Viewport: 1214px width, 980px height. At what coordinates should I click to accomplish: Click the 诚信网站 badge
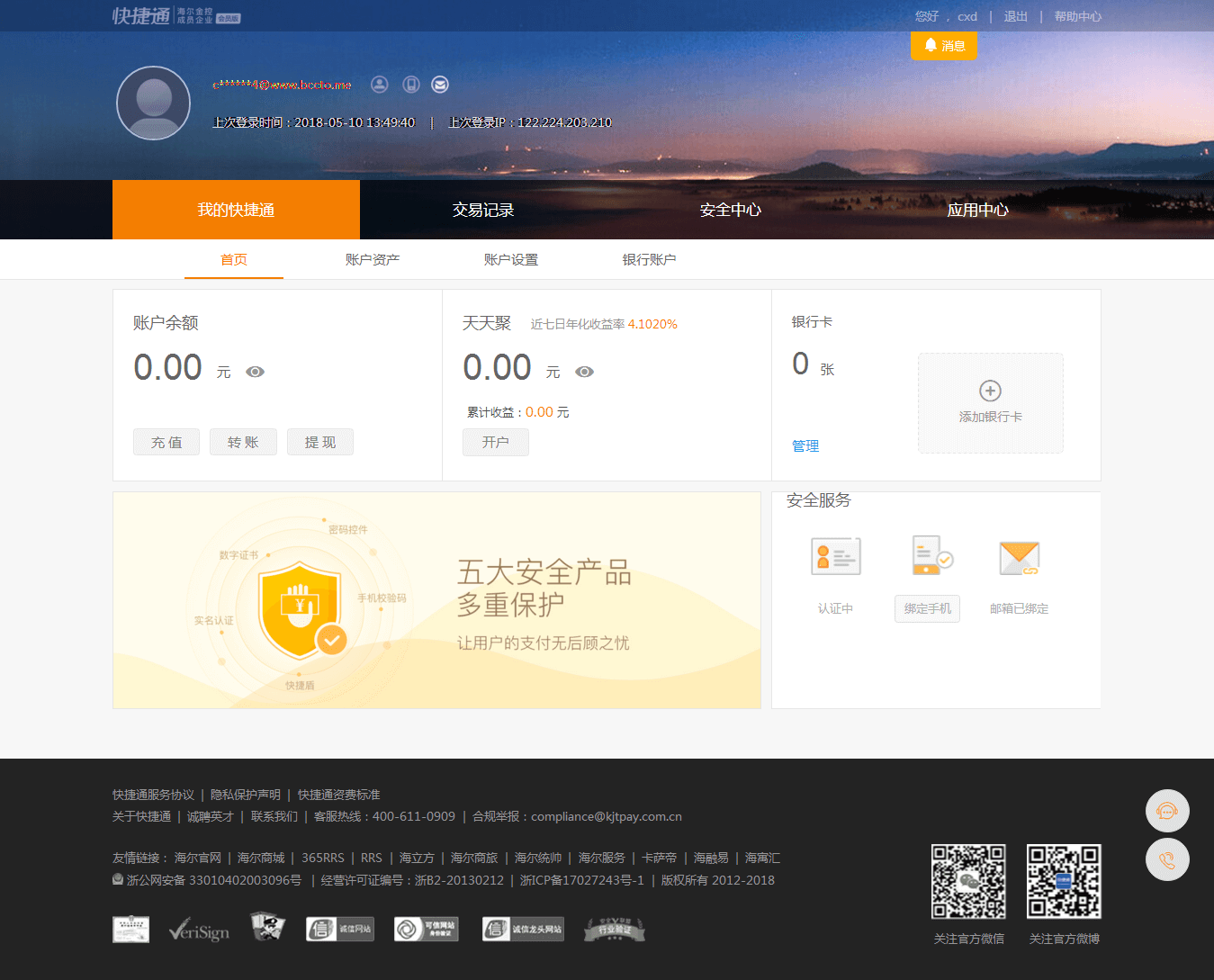(x=339, y=929)
